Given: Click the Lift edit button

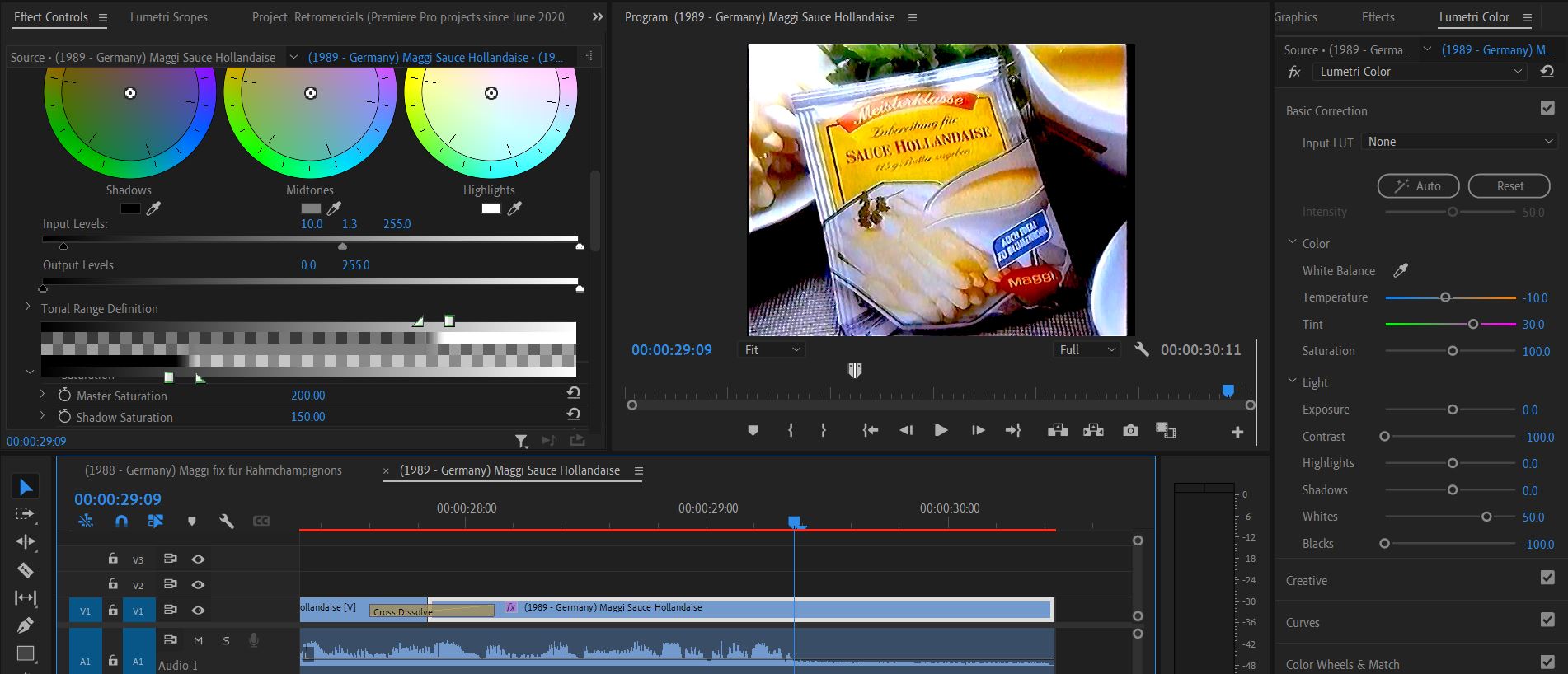Looking at the screenshot, I should point(1058,430).
